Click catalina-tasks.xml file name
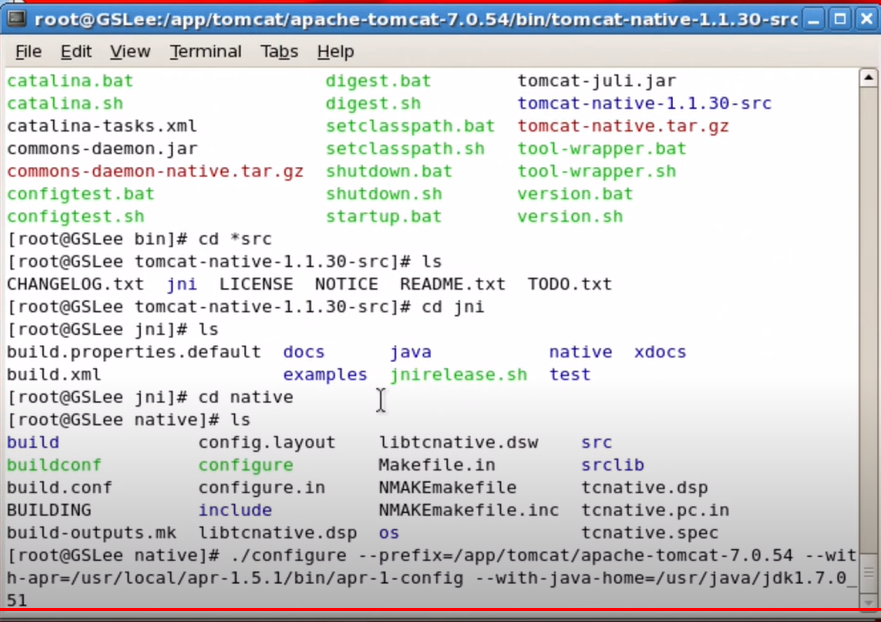 [102, 126]
